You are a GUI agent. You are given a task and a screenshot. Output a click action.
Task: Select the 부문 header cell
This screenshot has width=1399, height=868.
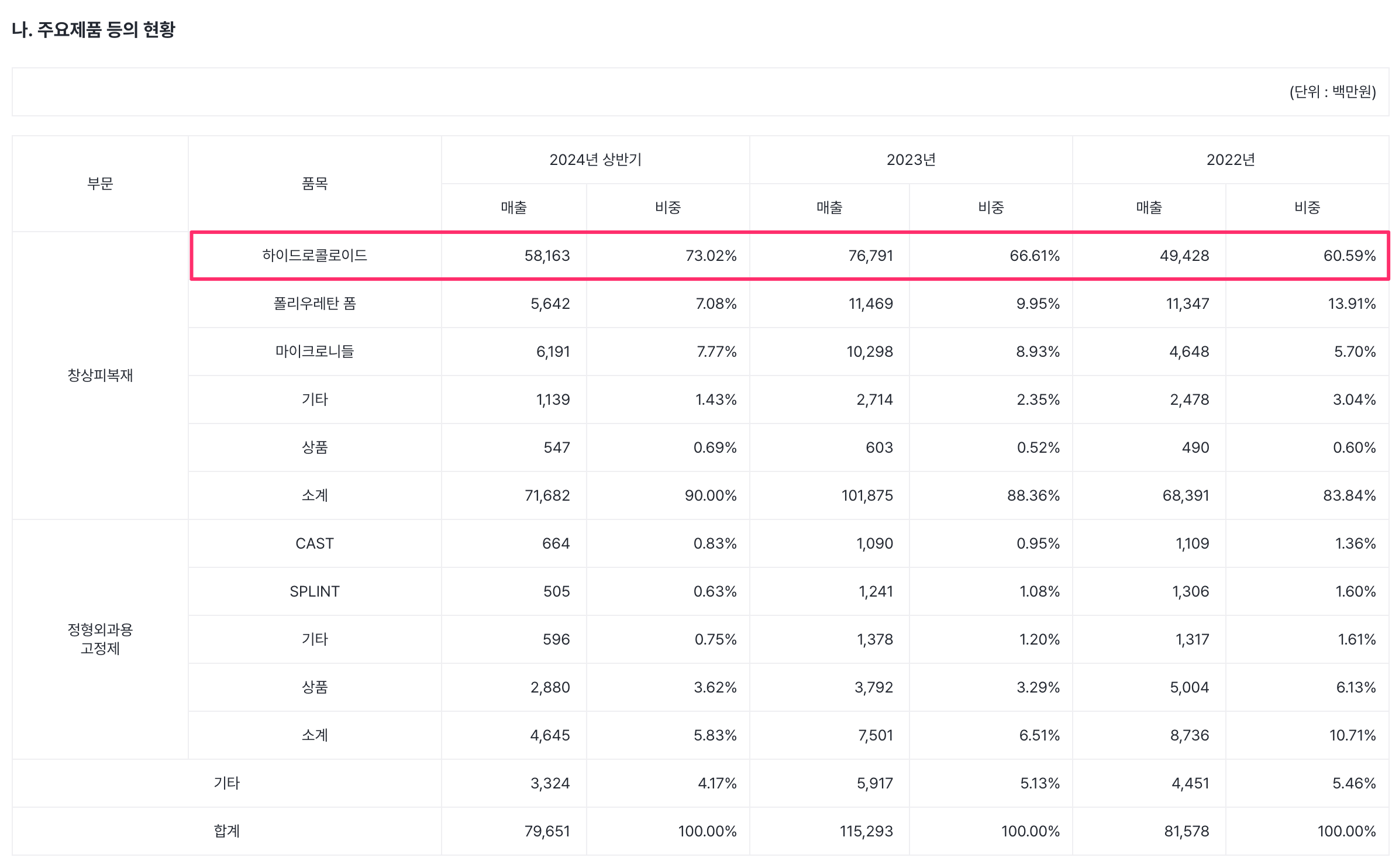[100, 184]
